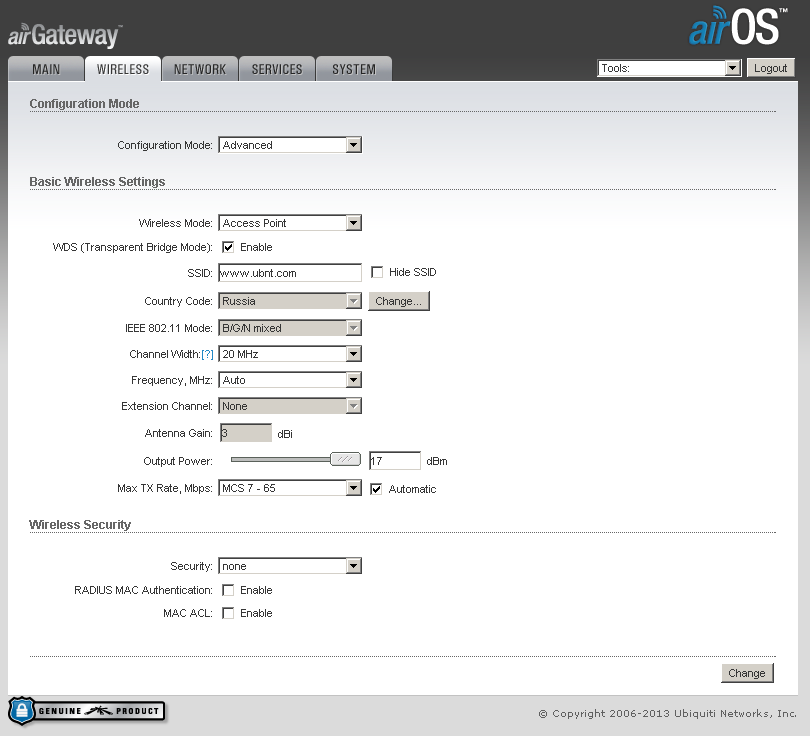Switch to the NETWORK tab

[x=199, y=69]
